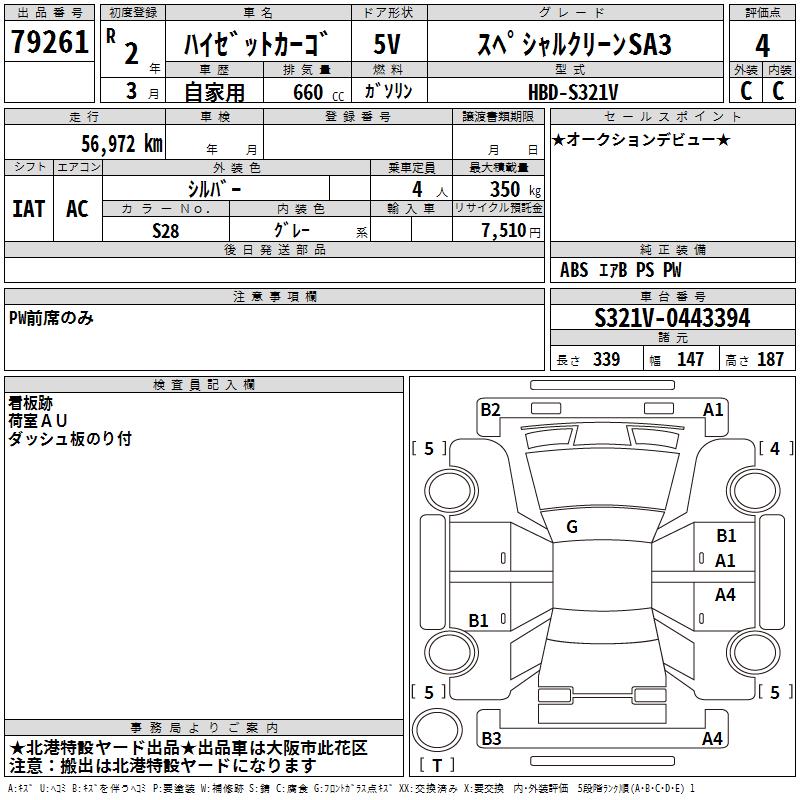
Task: Click the office notice 北港特設ヤード出品 line
Action: tap(189, 748)
